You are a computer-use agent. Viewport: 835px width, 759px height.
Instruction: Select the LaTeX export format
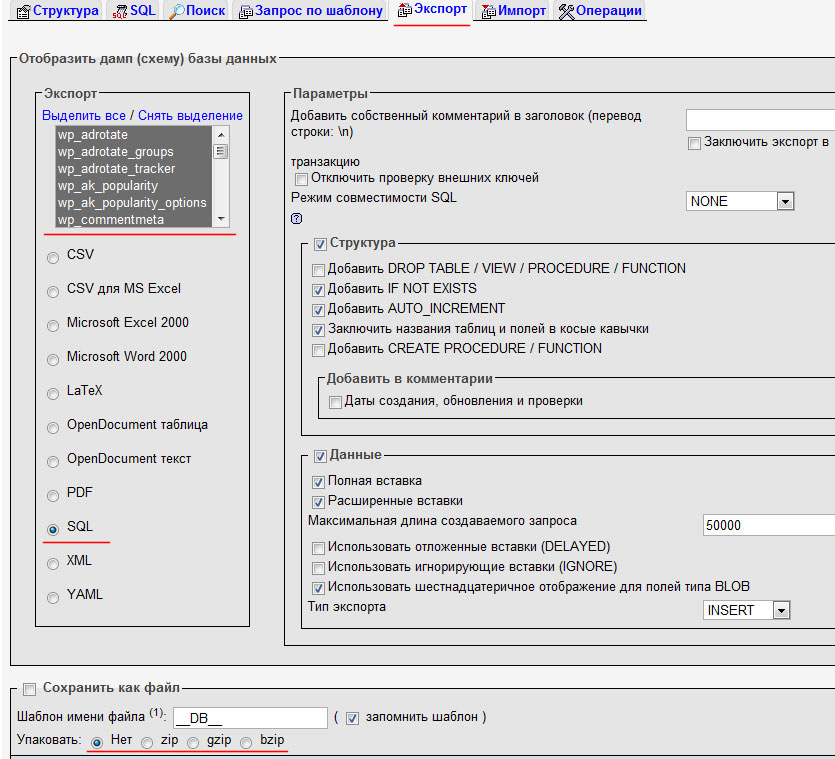pyautogui.click(x=53, y=394)
